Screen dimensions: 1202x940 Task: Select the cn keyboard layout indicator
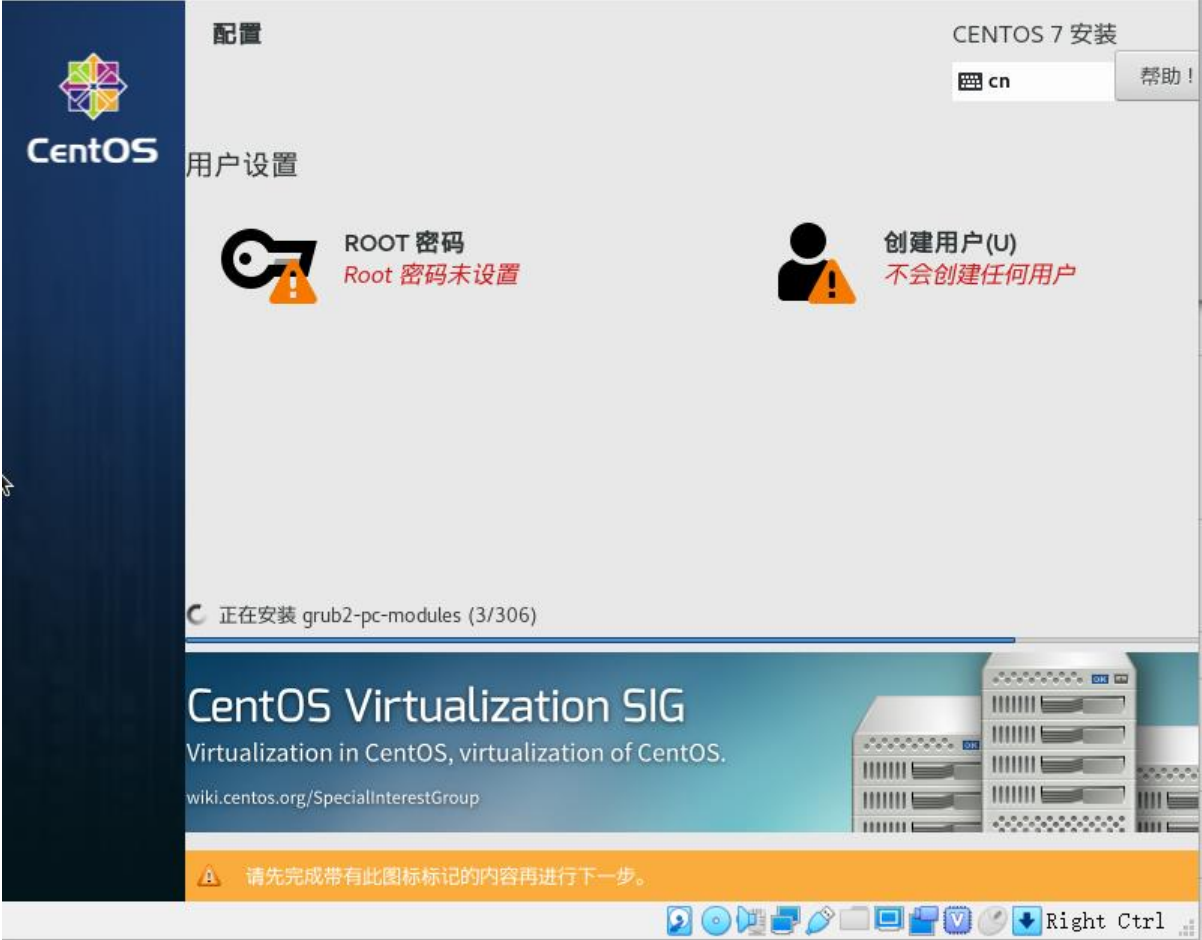point(1033,82)
